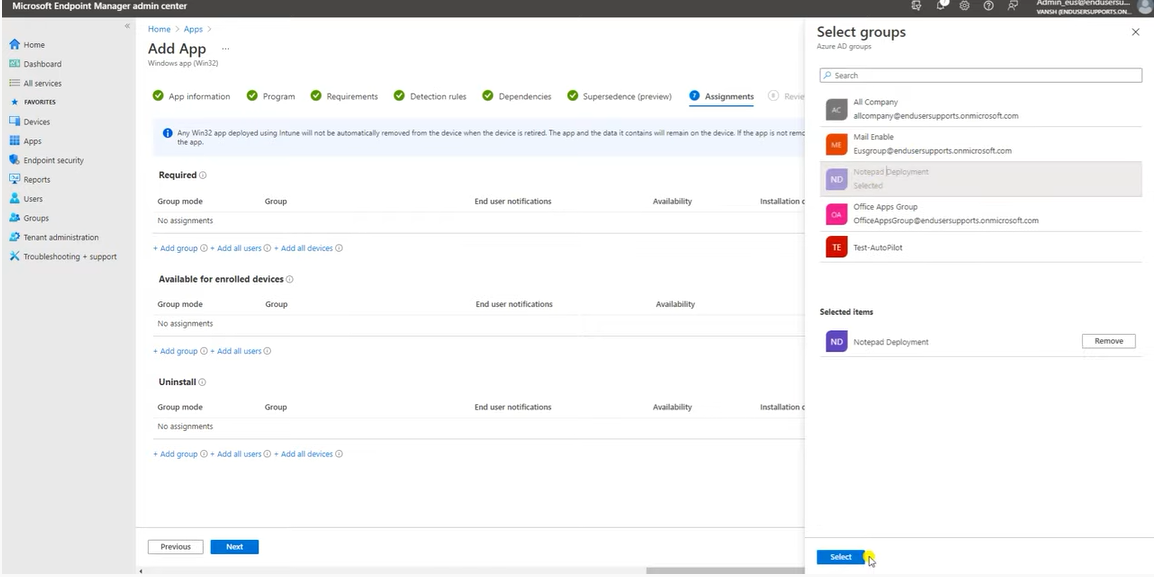Open the account avatar in the header
This screenshot has height=577, width=1154.
pyautogui.click(x=1144, y=7)
